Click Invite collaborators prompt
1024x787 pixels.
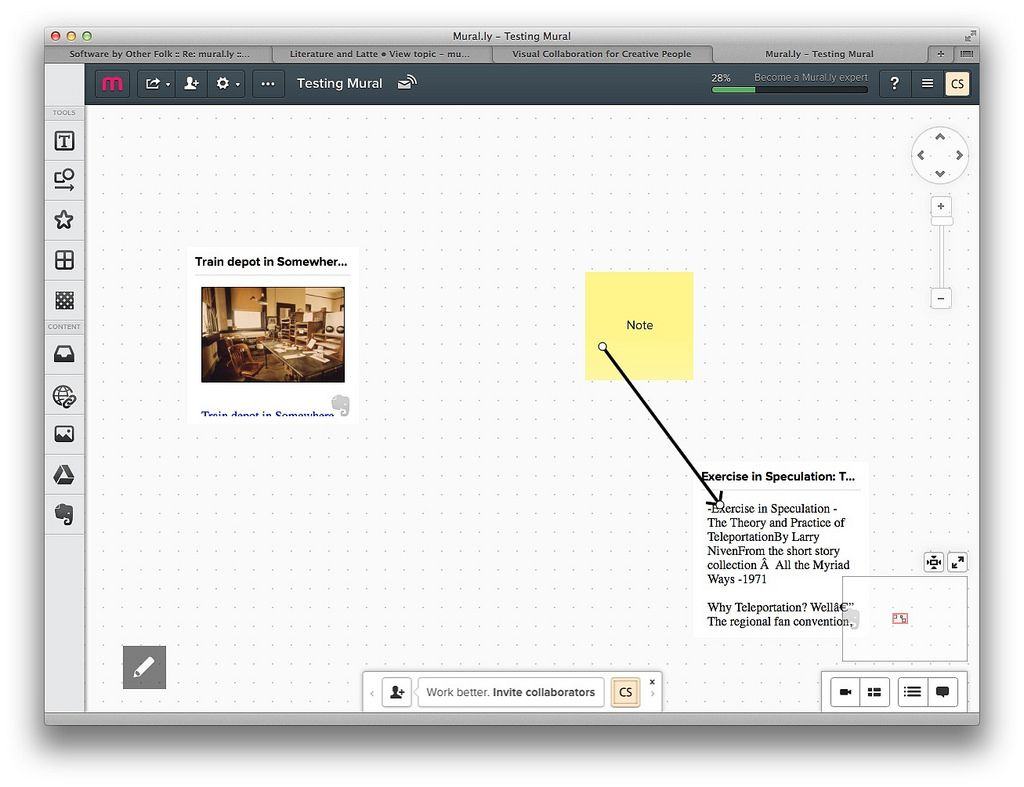point(510,692)
